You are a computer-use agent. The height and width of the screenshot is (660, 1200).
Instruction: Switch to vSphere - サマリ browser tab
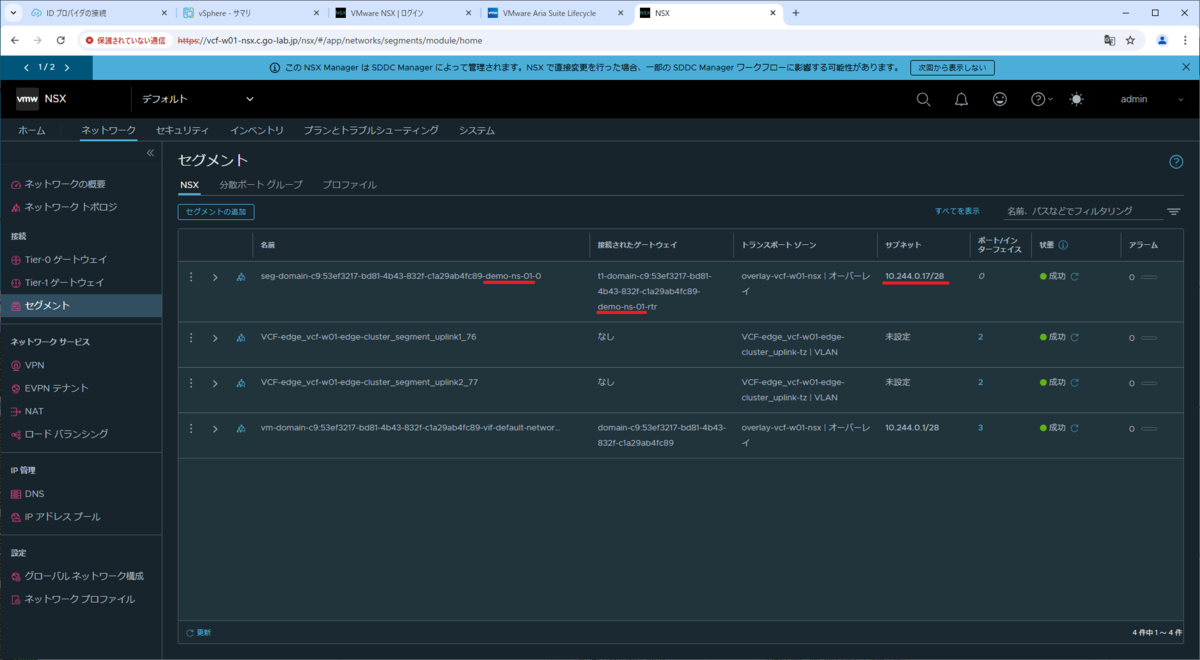pos(251,13)
